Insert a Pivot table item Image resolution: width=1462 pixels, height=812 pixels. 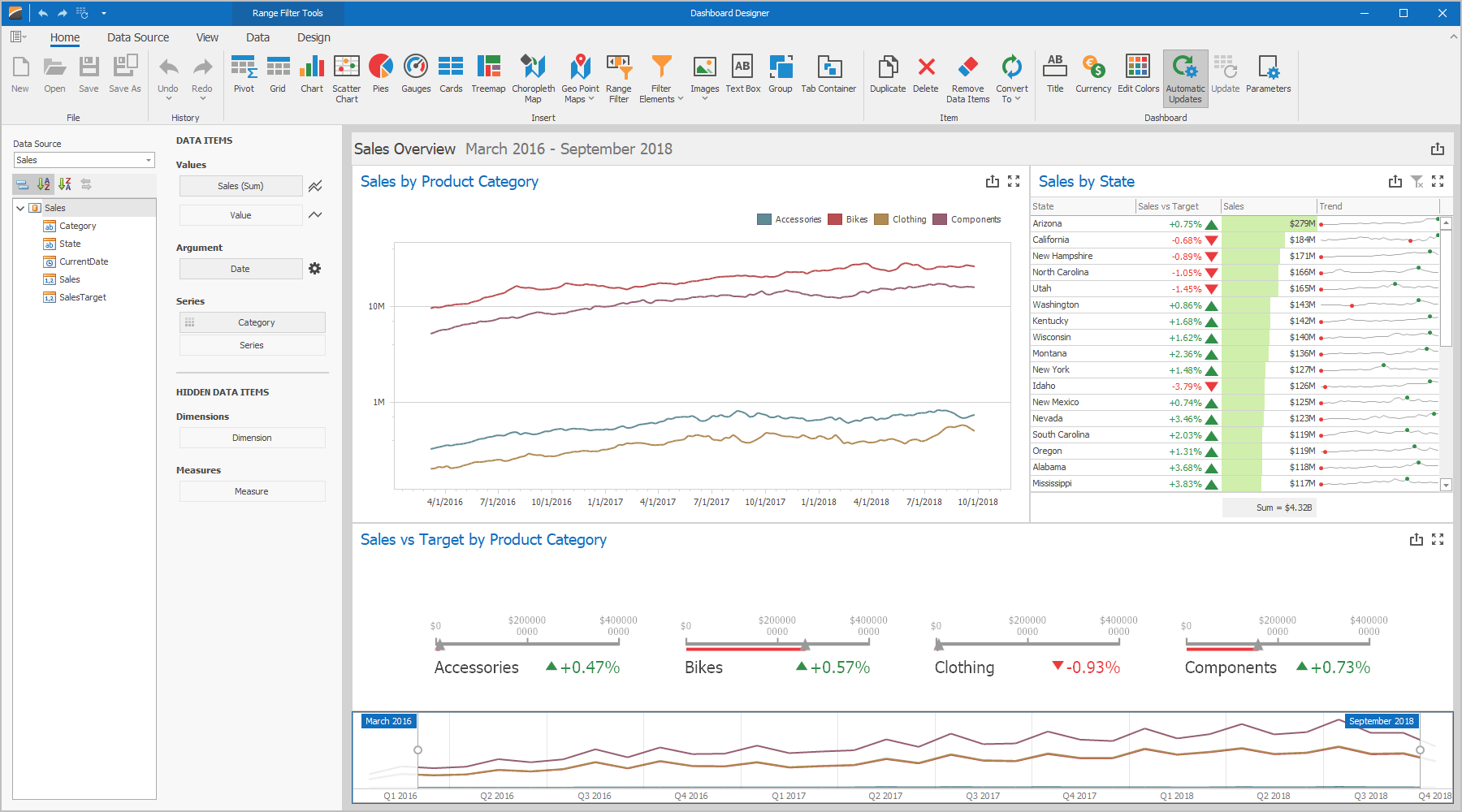(x=244, y=75)
